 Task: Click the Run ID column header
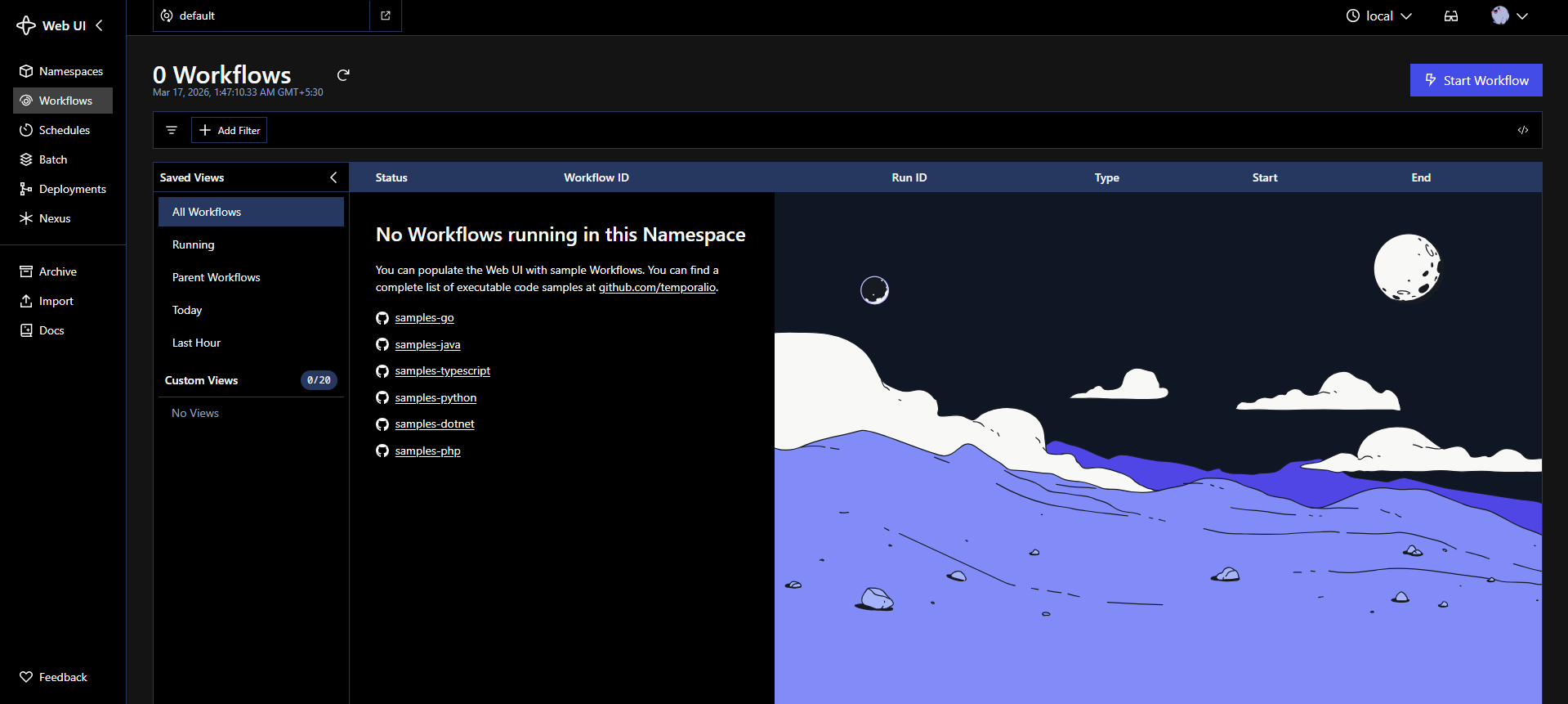[909, 177]
